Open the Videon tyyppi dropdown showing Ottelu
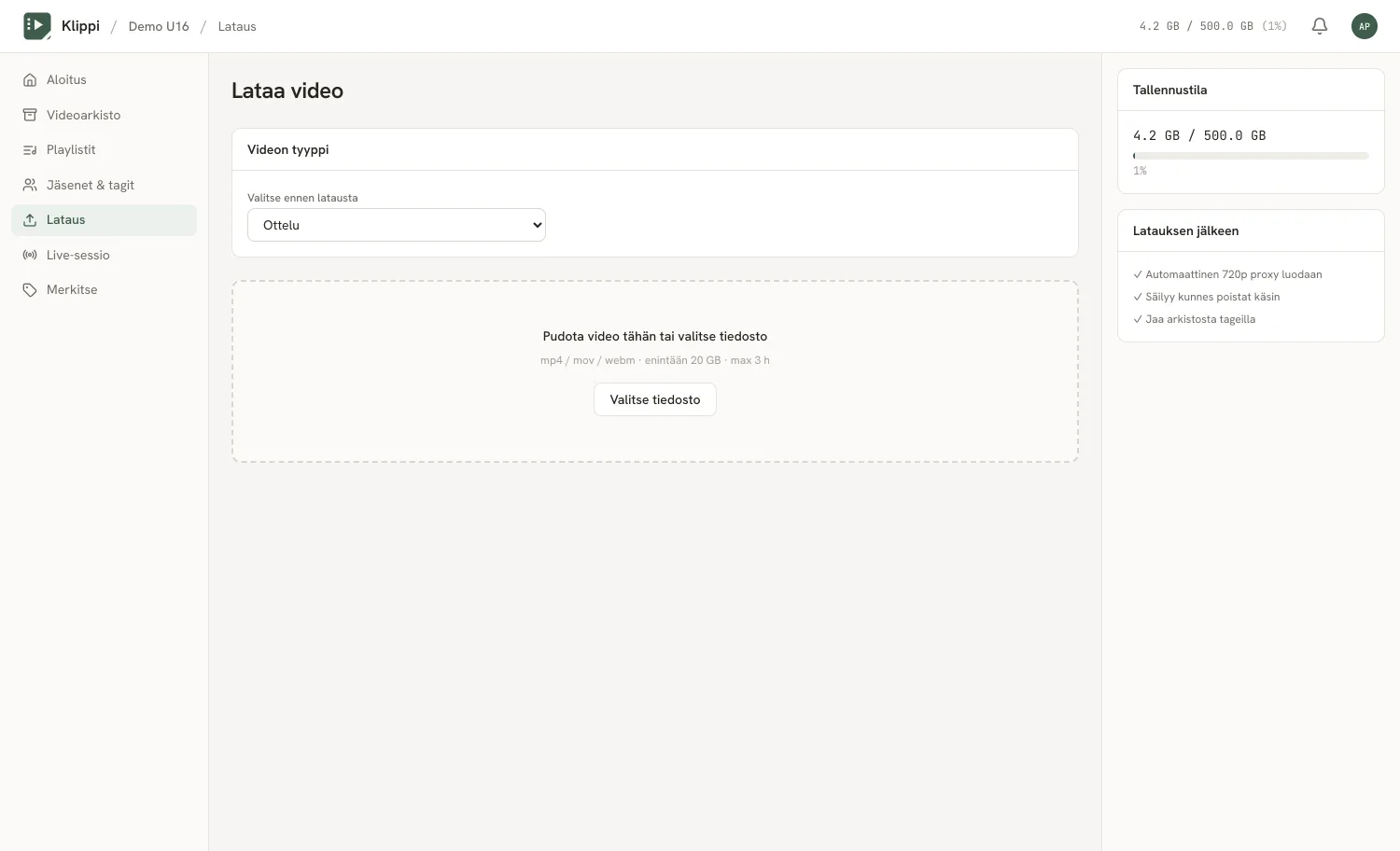Screen dimensions: 1400x851 [397, 225]
